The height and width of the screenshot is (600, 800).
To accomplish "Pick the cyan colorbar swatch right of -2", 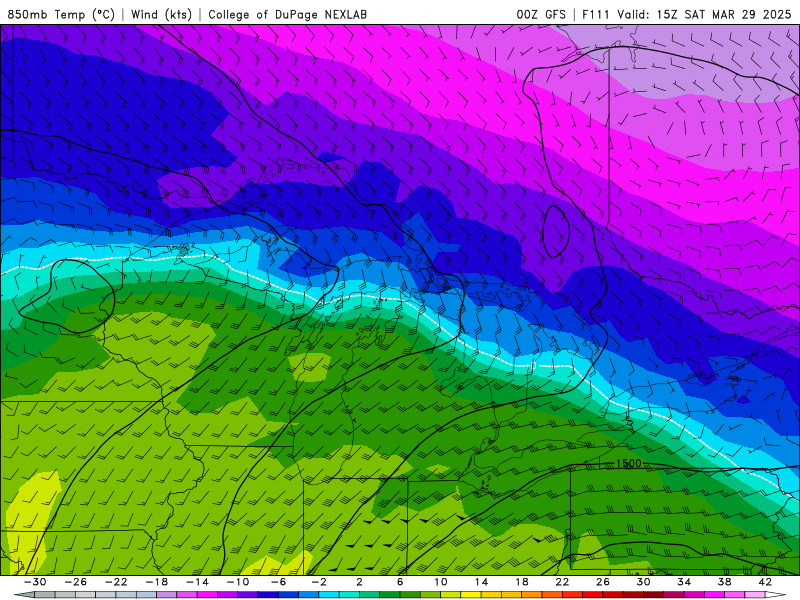I will (x=329, y=595).
